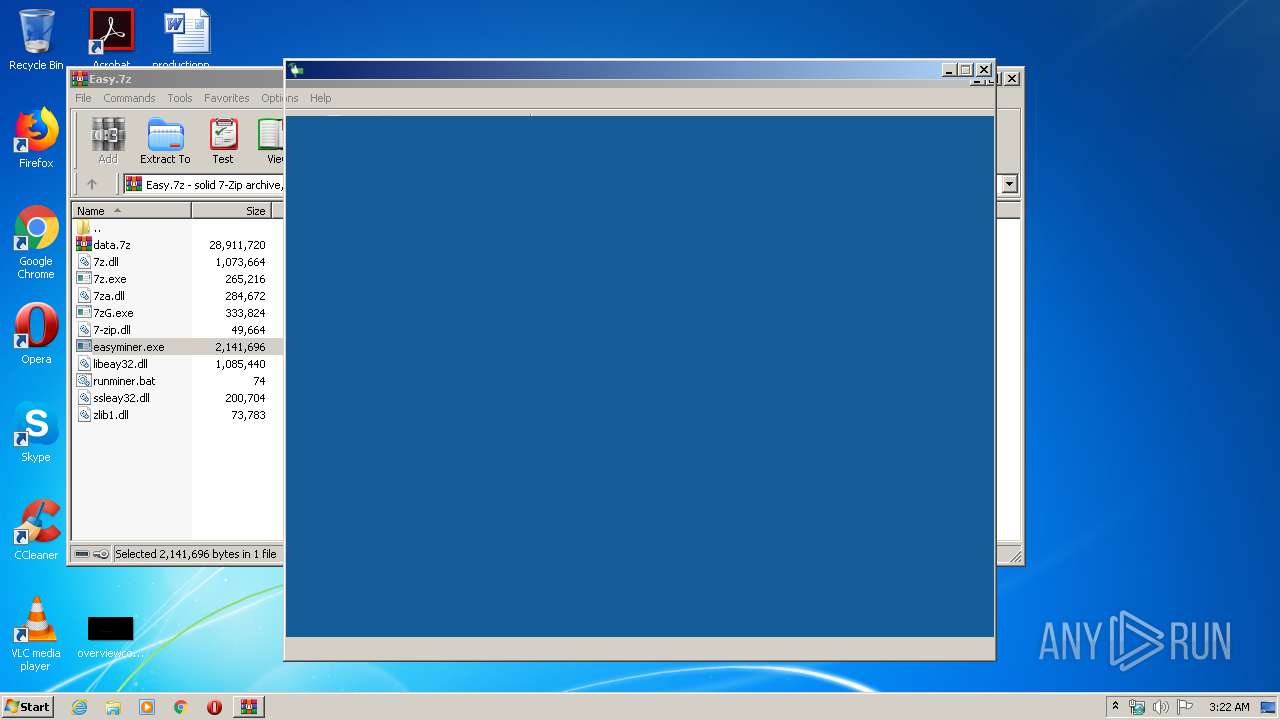Click the Add toolbar icon in WinRAR
The height and width of the screenshot is (720, 1280).
(108, 141)
